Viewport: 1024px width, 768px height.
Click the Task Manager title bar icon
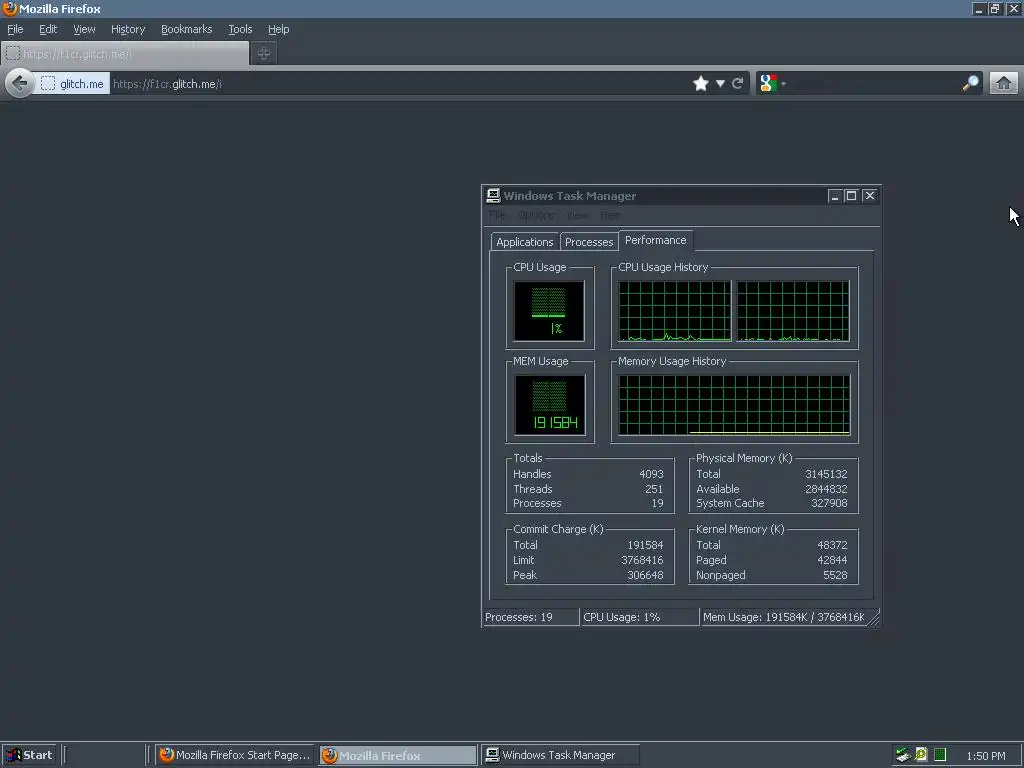coord(493,195)
